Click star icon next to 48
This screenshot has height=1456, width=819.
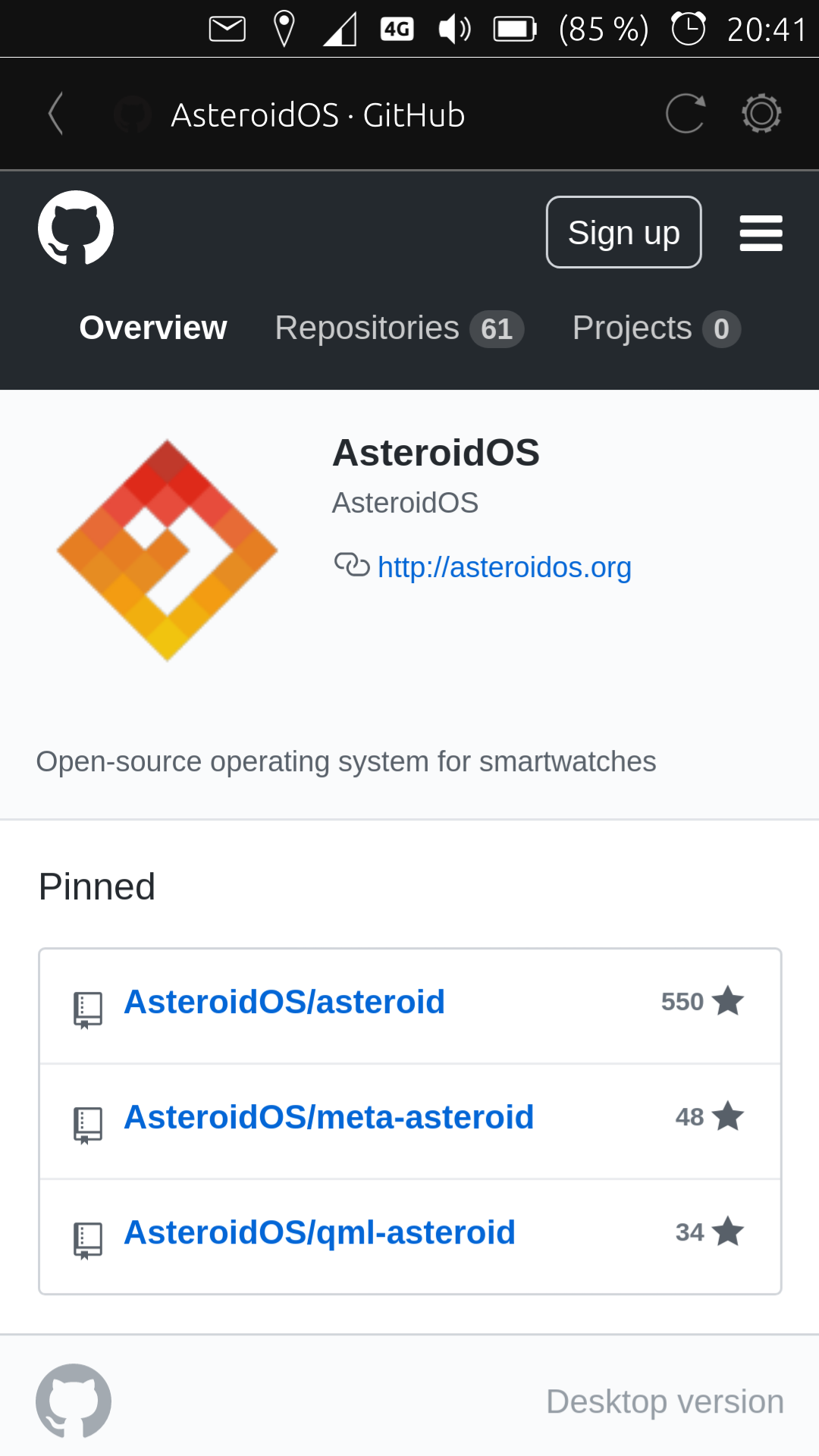point(729,1117)
